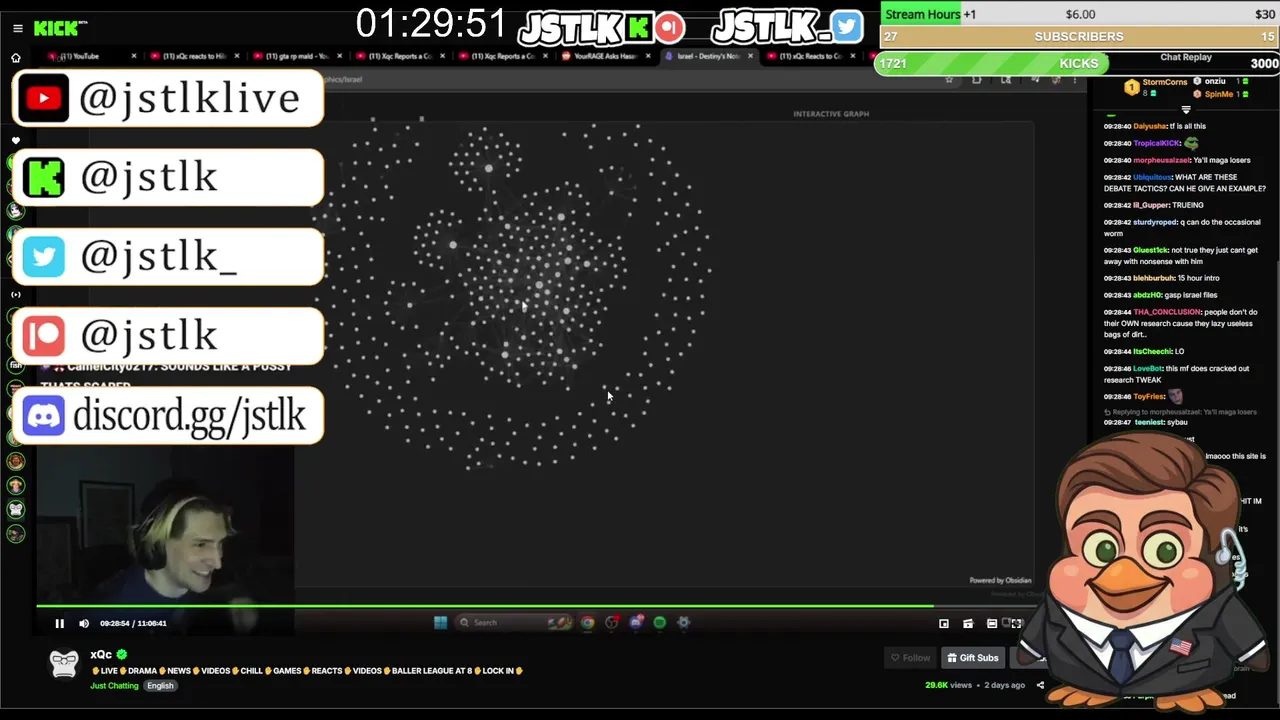Click the Stream Hours goal bar
This screenshot has height=720, width=1280.
1079,14
